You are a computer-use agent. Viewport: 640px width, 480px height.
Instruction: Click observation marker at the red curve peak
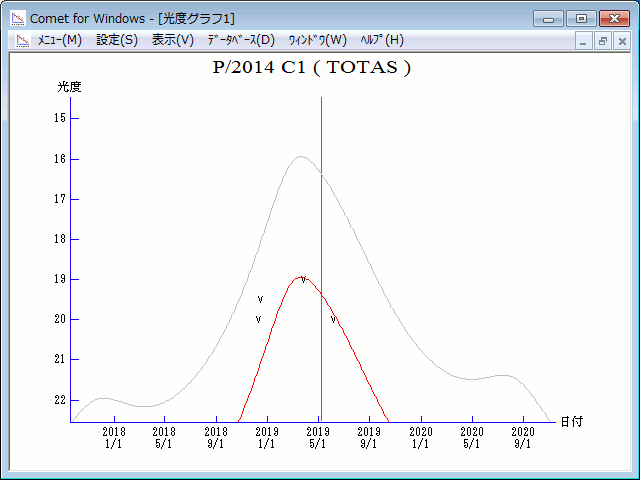pyautogui.click(x=303, y=280)
